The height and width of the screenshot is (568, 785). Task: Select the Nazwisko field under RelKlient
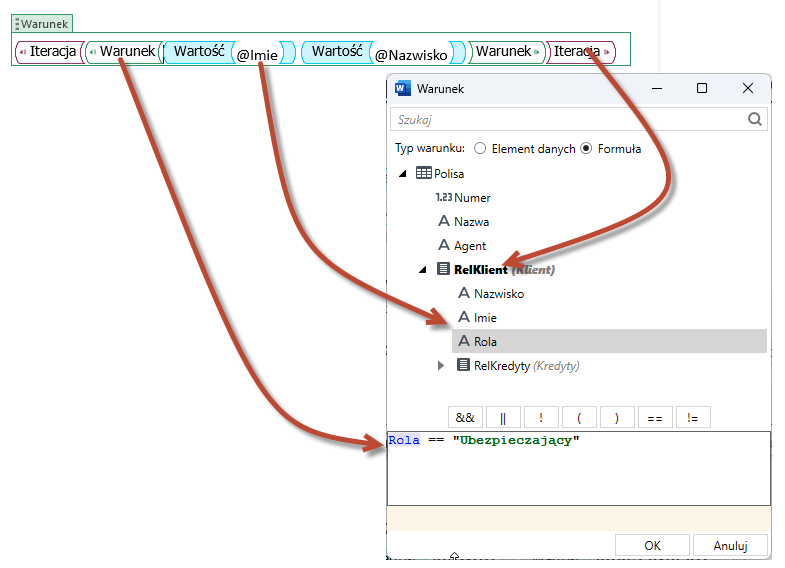pyautogui.click(x=499, y=294)
